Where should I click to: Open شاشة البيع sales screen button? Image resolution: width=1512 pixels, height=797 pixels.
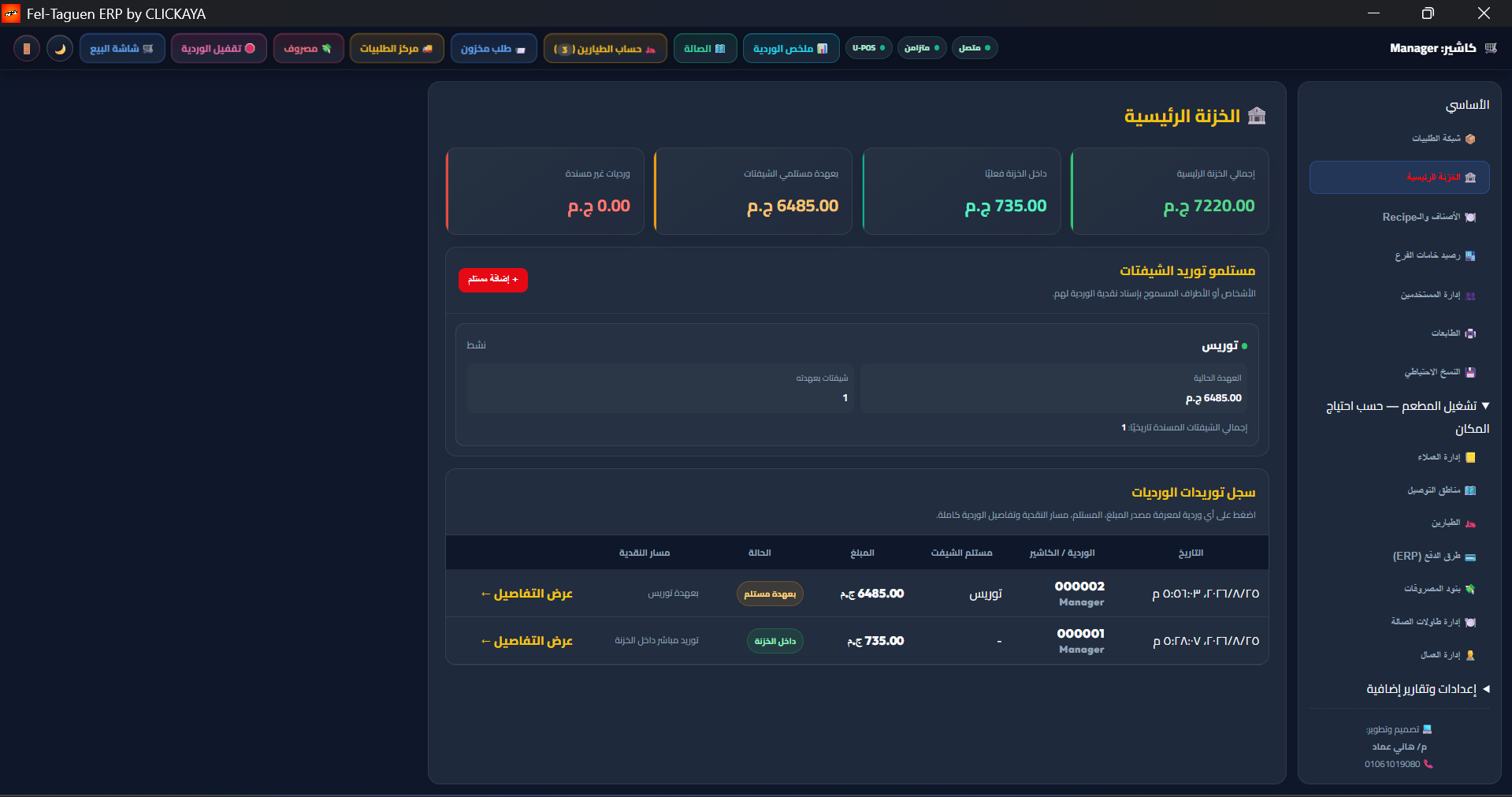click(x=122, y=48)
